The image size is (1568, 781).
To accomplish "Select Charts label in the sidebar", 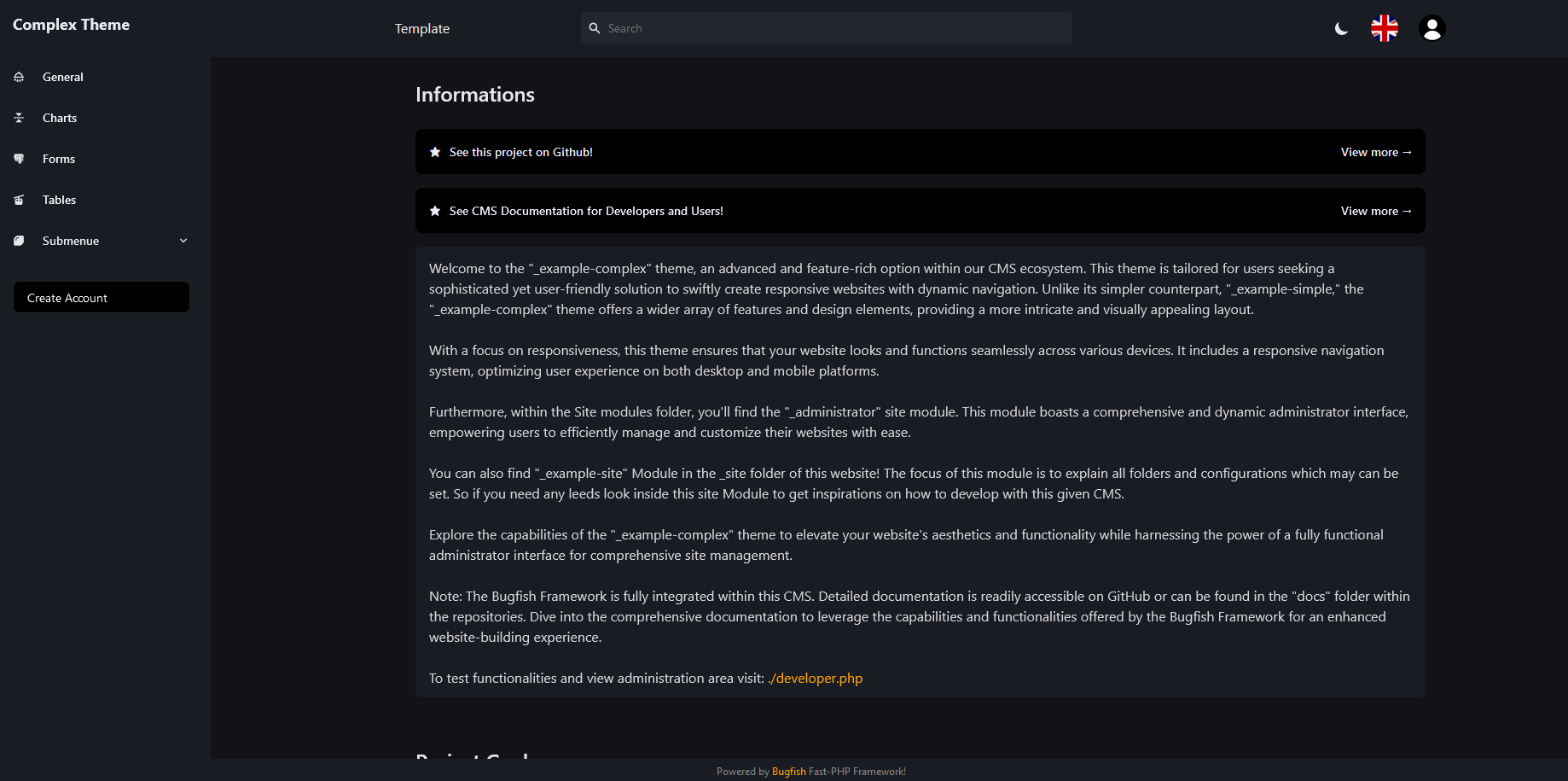I will pos(60,118).
